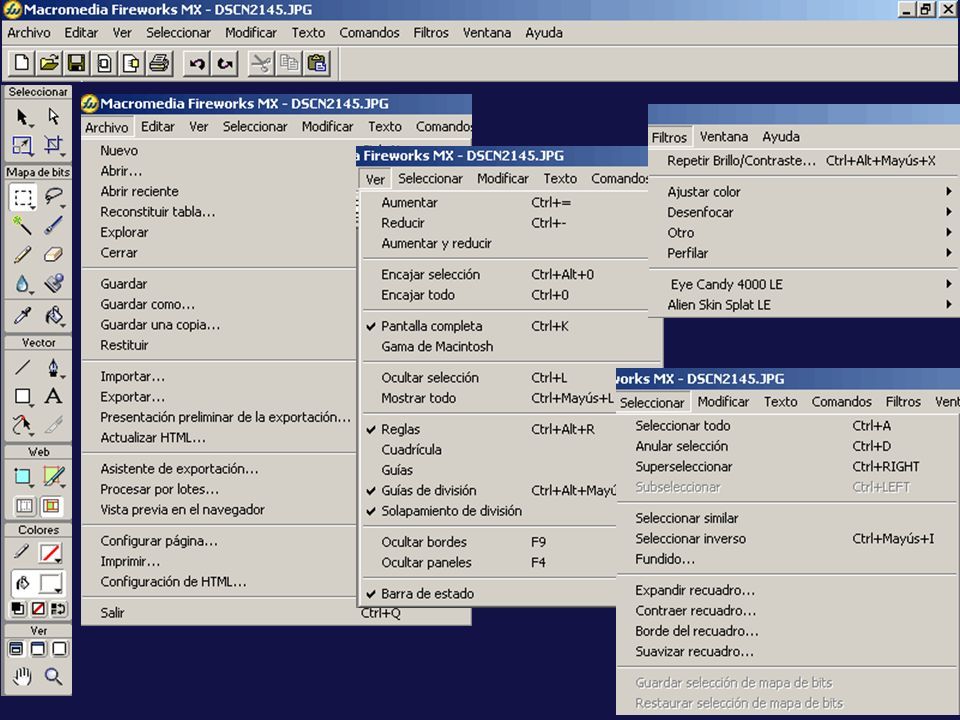Viewport: 960px width, 720px height.
Task: Select the Rectangle vector tool
Action: 23,396
